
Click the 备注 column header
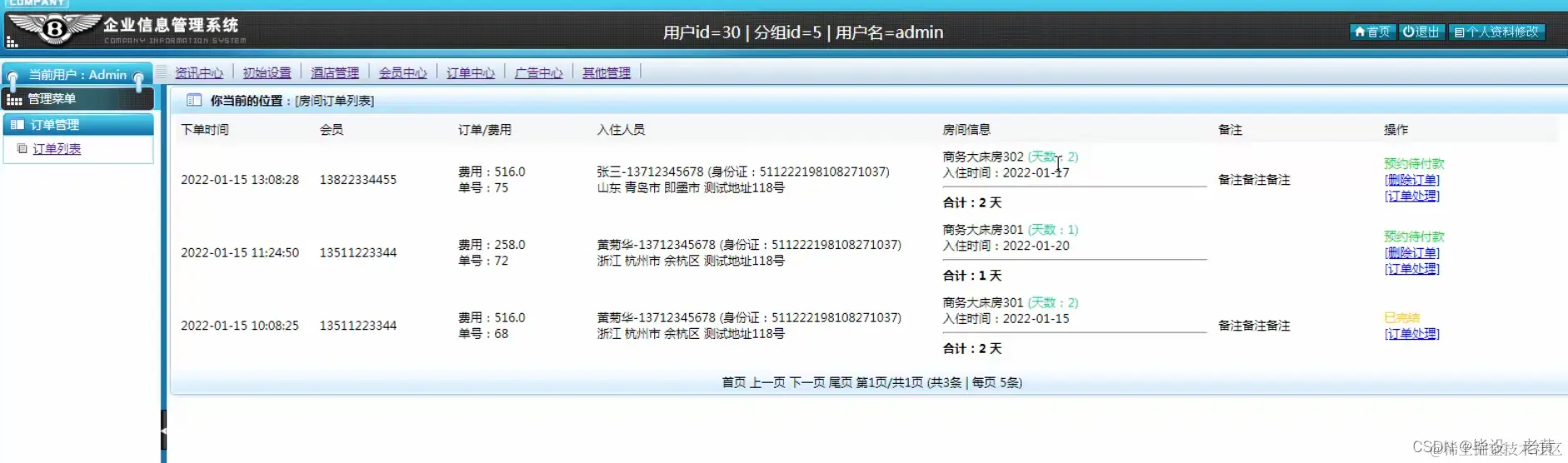pos(1229,129)
